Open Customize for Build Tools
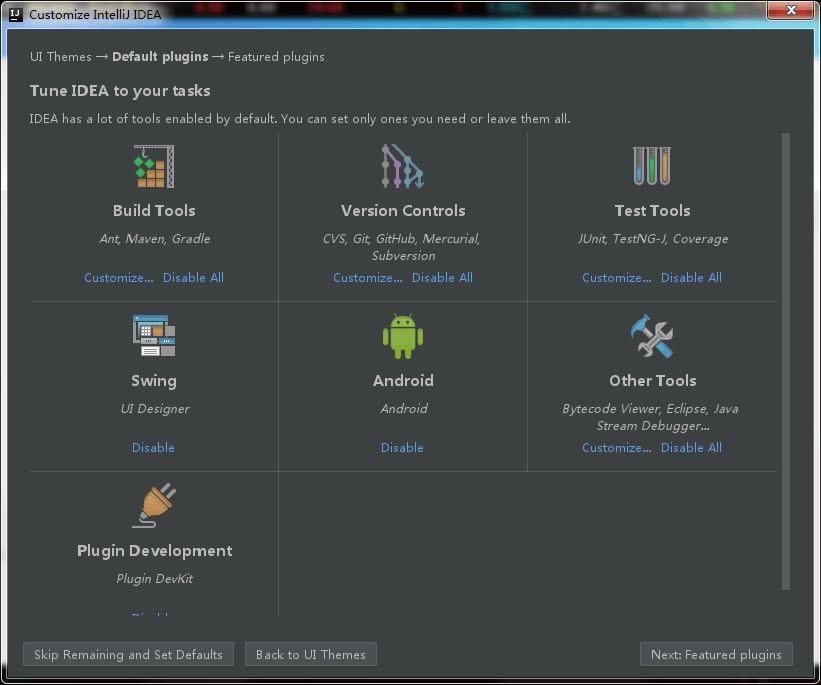The width and height of the screenshot is (821, 685). pyautogui.click(x=119, y=278)
